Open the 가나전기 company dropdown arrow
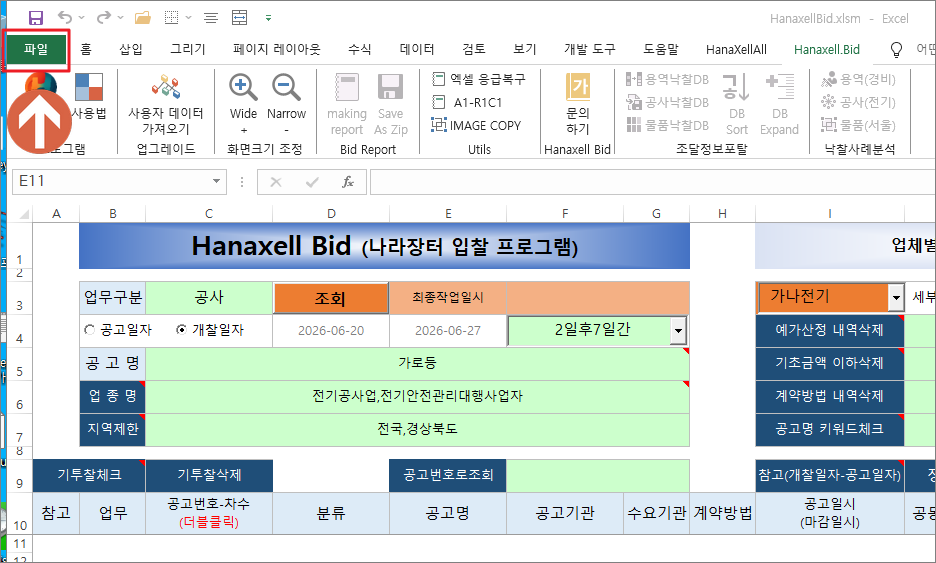 pos(895,297)
